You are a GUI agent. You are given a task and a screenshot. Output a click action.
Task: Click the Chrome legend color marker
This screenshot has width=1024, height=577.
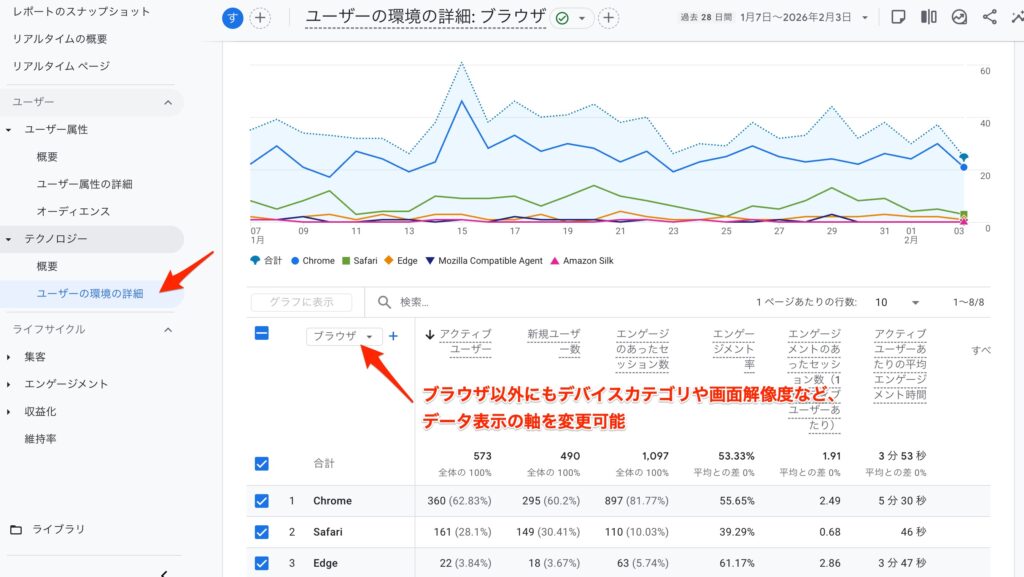(x=295, y=261)
